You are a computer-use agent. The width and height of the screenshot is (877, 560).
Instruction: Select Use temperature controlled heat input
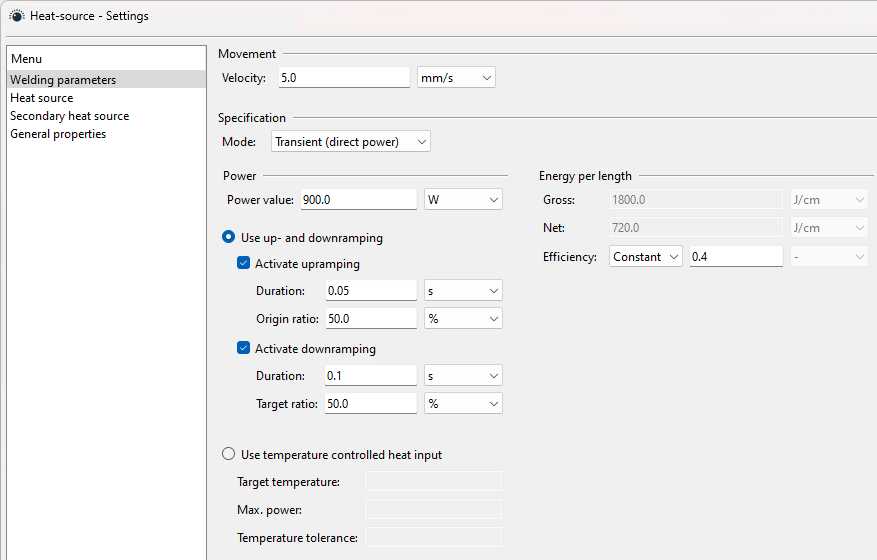pyautogui.click(x=228, y=454)
